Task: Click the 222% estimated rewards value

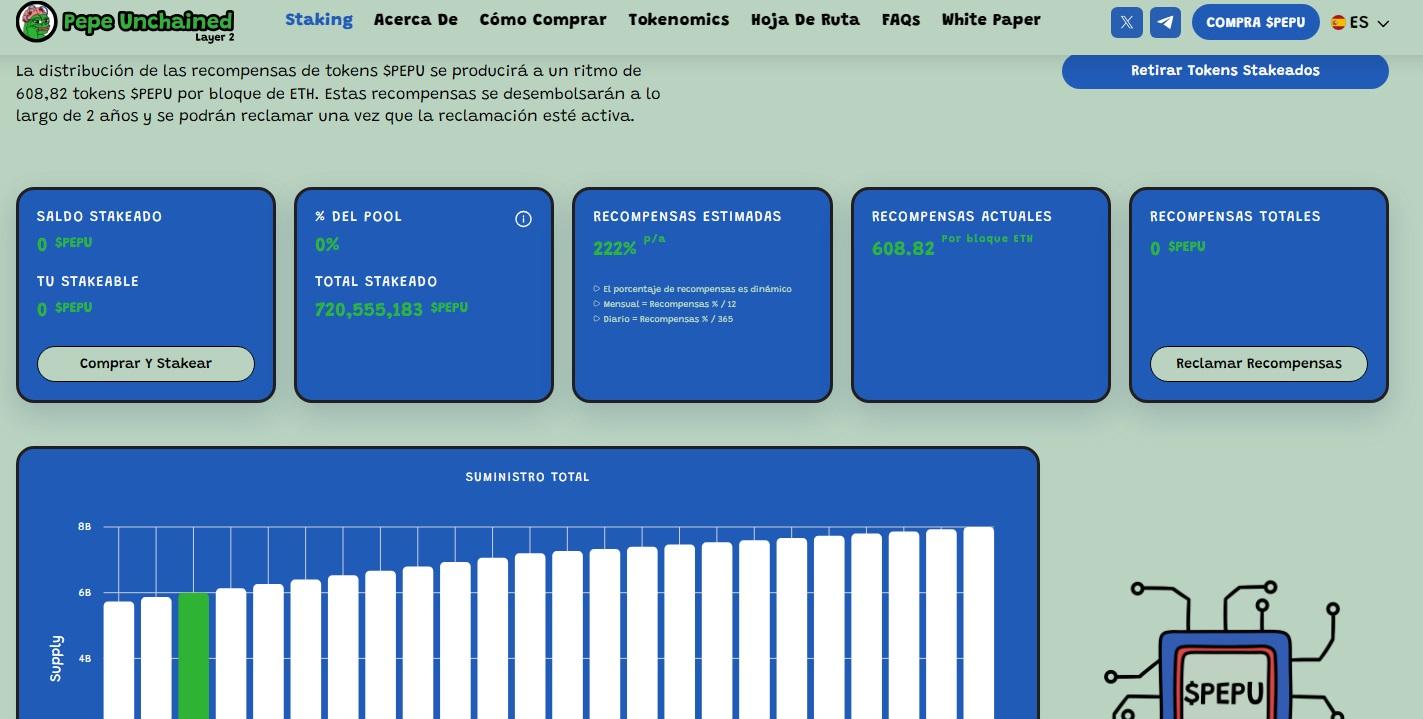Action: [x=615, y=248]
